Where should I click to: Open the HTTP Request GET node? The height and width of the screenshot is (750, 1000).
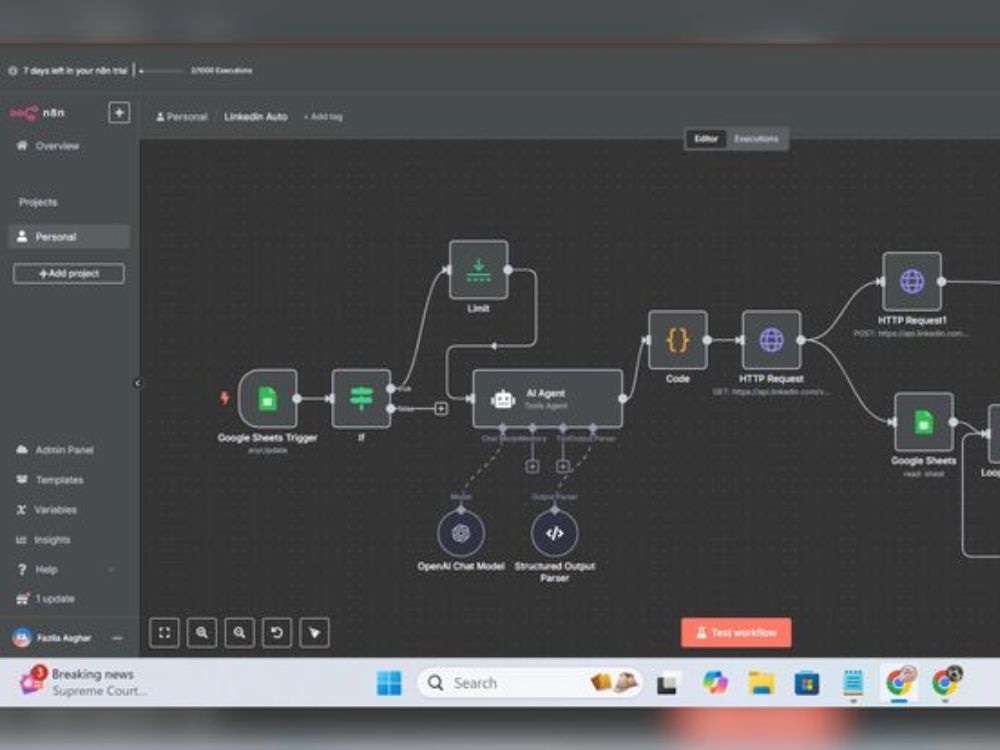pos(771,340)
